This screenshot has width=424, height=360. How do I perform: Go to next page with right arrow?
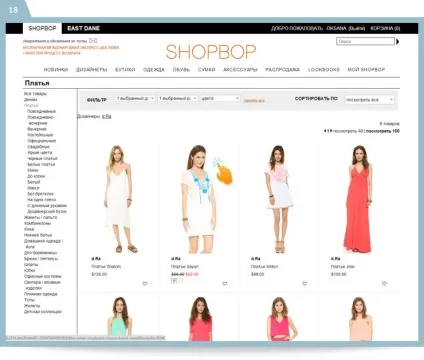point(331,131)
